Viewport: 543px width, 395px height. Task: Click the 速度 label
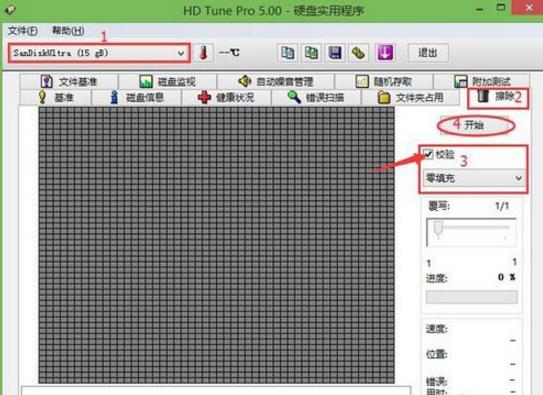click(436, 329)
